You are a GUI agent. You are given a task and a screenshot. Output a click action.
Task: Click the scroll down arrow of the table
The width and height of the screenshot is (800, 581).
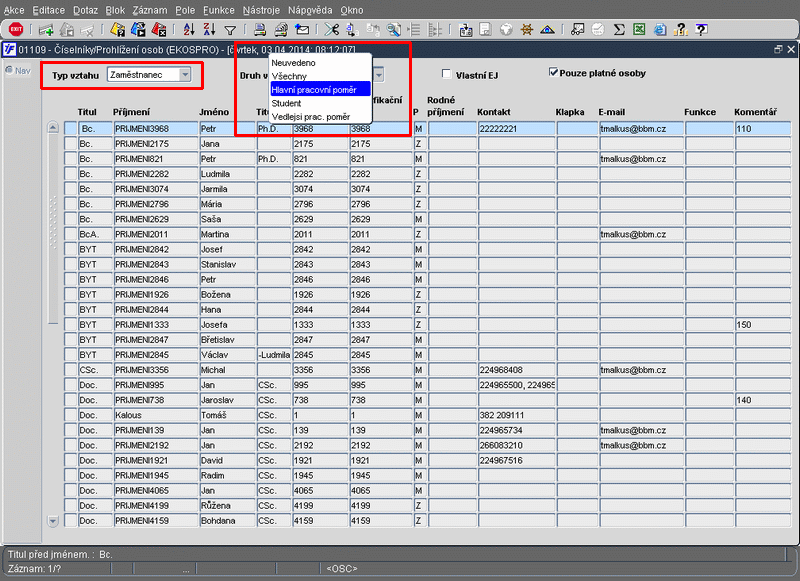53,521
